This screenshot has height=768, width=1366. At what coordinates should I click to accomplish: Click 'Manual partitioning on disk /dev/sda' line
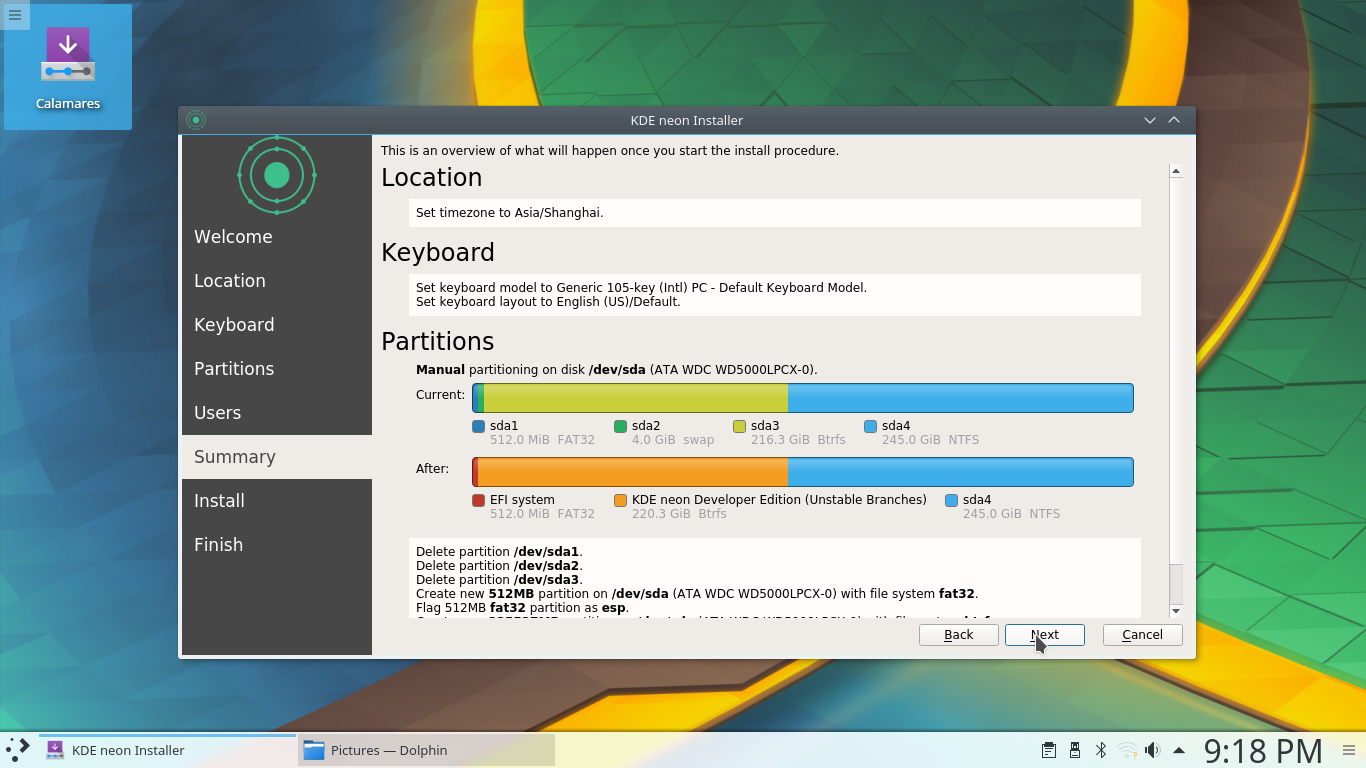[x=617, y=370]
